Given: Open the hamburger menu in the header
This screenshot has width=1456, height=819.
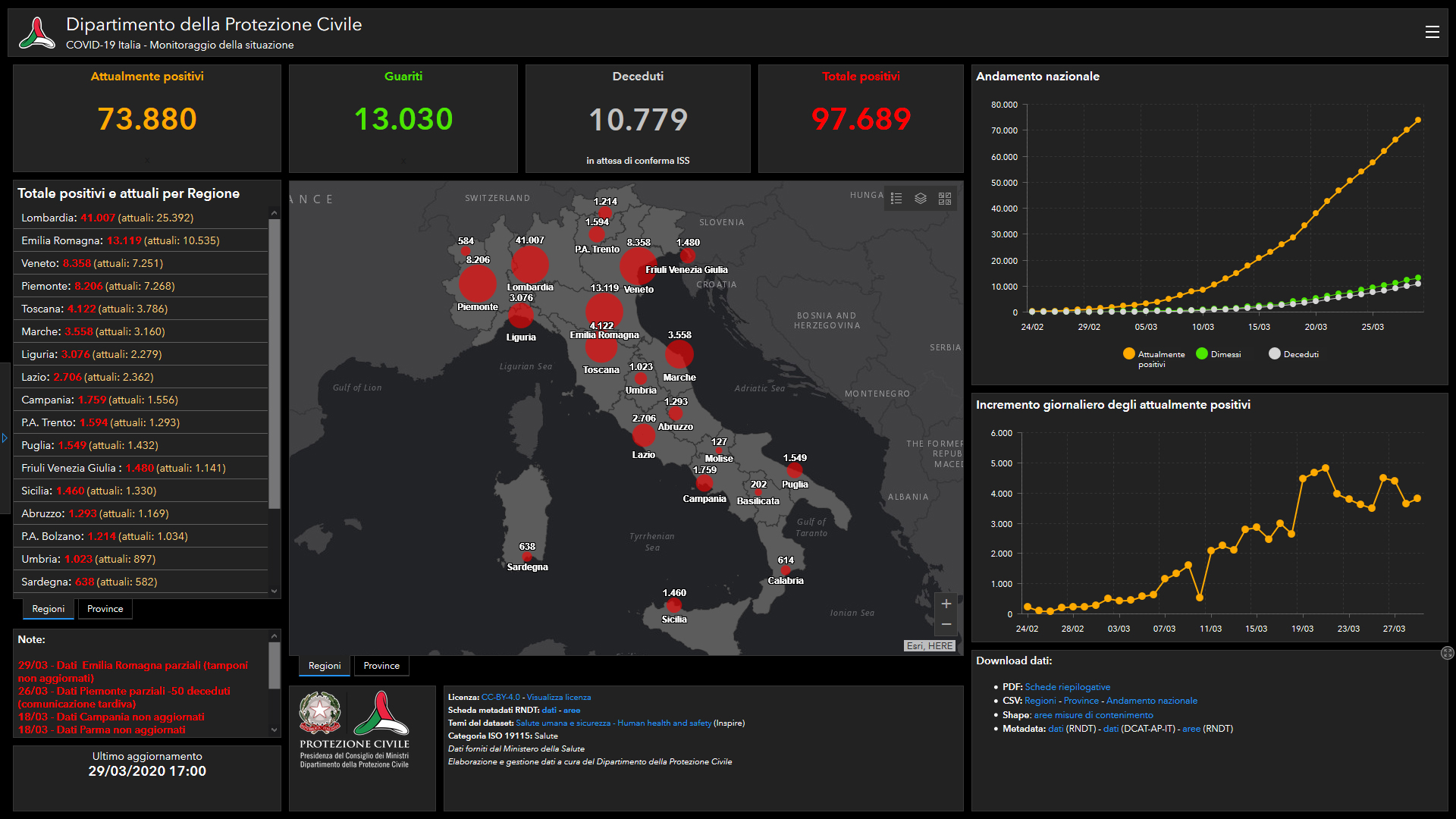Looking at the screenshot, I should pyautogui.click(x=1432, y=32).
